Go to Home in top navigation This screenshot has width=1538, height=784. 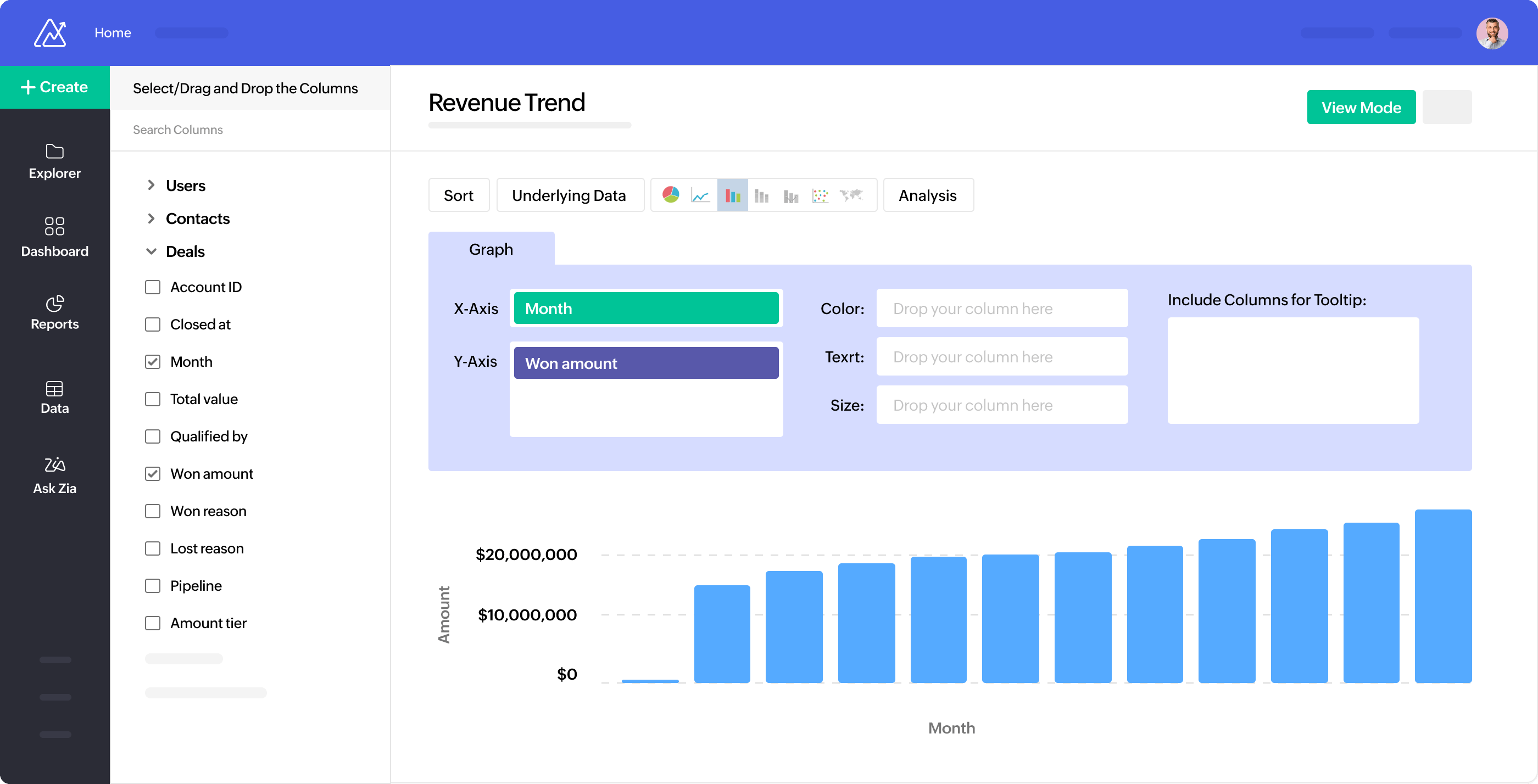(x=112, y=33)
